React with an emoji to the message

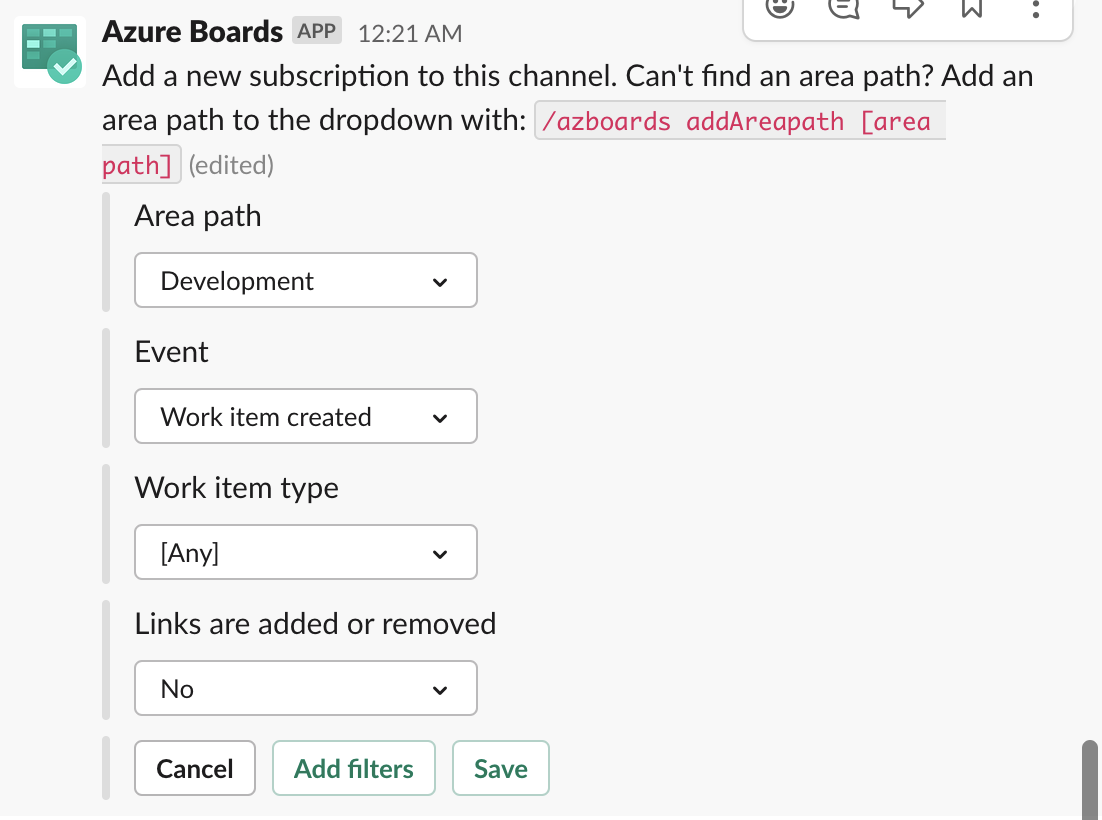click(779, 9)
